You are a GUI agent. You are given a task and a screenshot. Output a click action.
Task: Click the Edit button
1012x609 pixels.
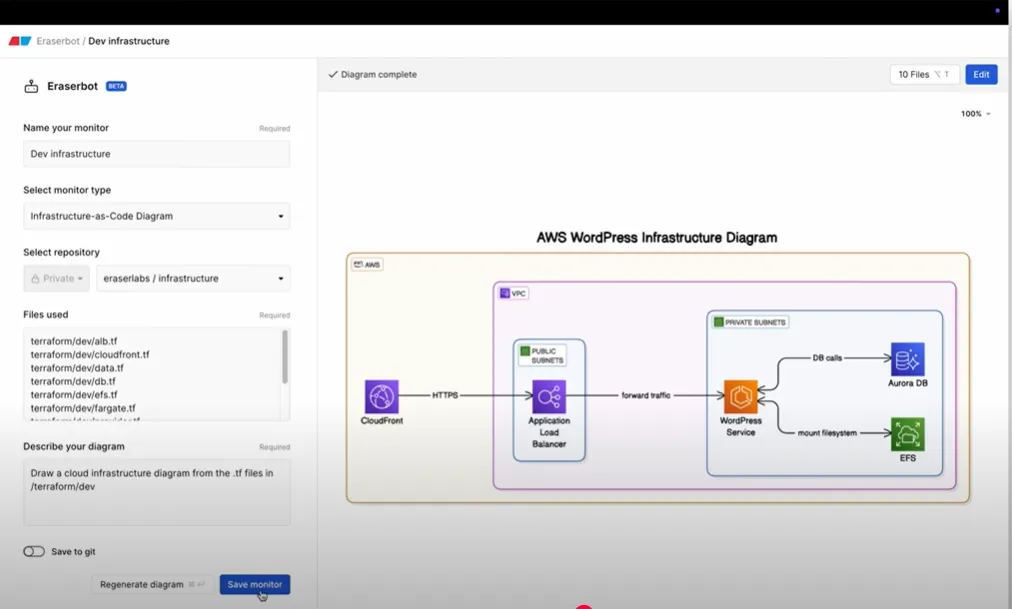pos(981,75)
